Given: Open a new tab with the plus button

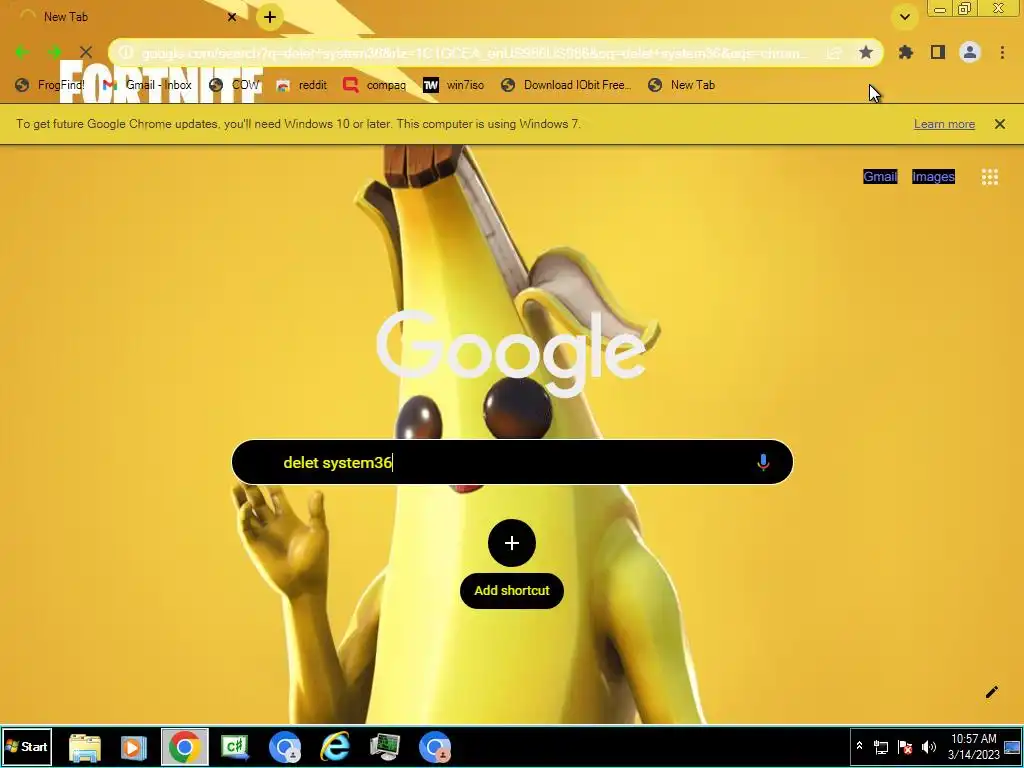Looking at the screenshot, I should click(x=270, y=17).
